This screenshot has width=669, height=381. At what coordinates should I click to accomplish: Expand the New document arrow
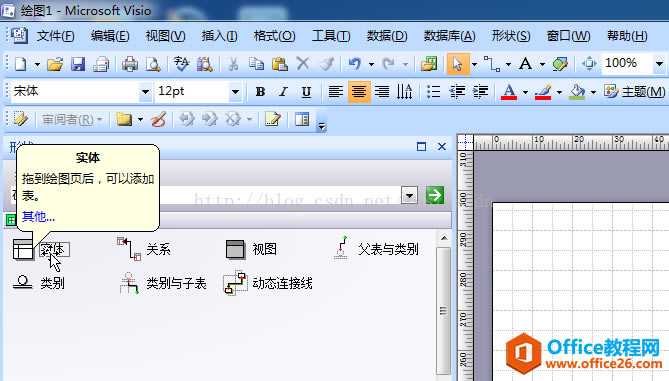tap(37, 65)
